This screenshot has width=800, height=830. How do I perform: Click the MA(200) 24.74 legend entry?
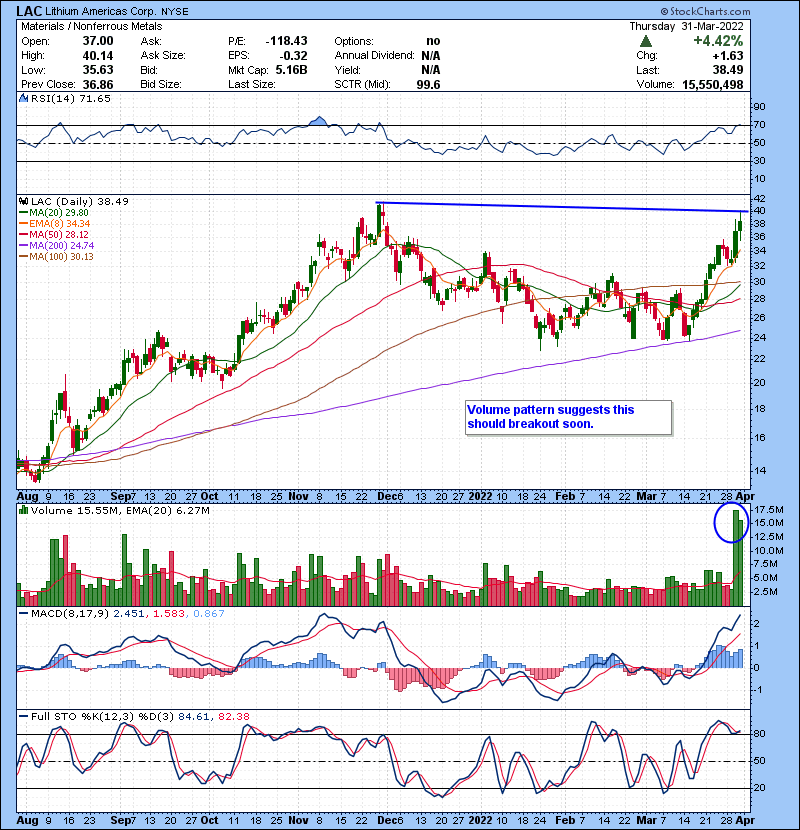pyautogui.click(x=57, y=246)
